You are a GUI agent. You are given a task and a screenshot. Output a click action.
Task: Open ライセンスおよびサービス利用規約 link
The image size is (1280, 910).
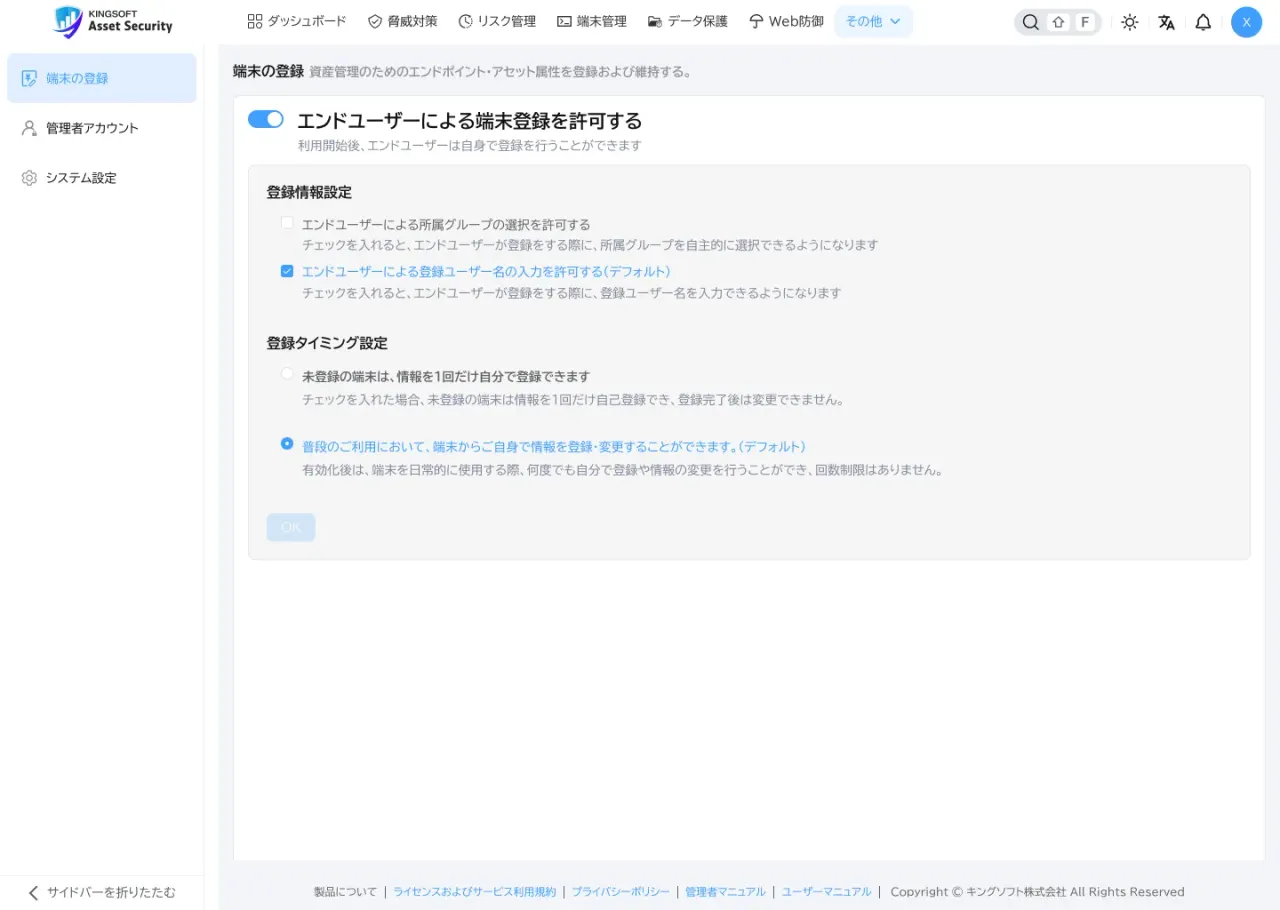474,892
